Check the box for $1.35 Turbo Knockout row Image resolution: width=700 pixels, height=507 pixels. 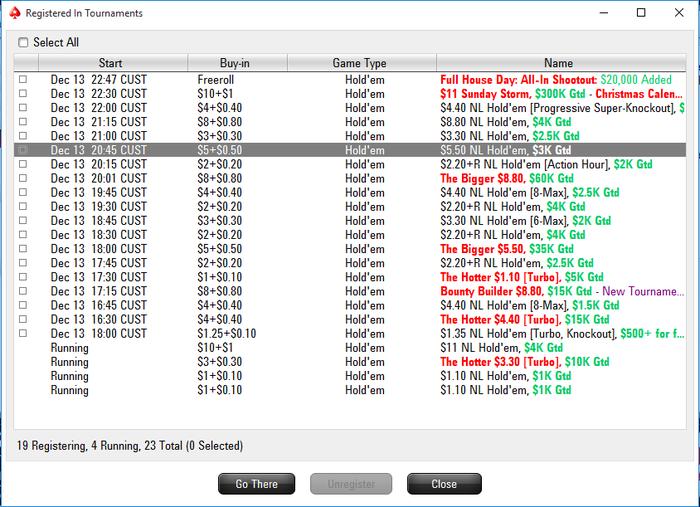point(23,333)
